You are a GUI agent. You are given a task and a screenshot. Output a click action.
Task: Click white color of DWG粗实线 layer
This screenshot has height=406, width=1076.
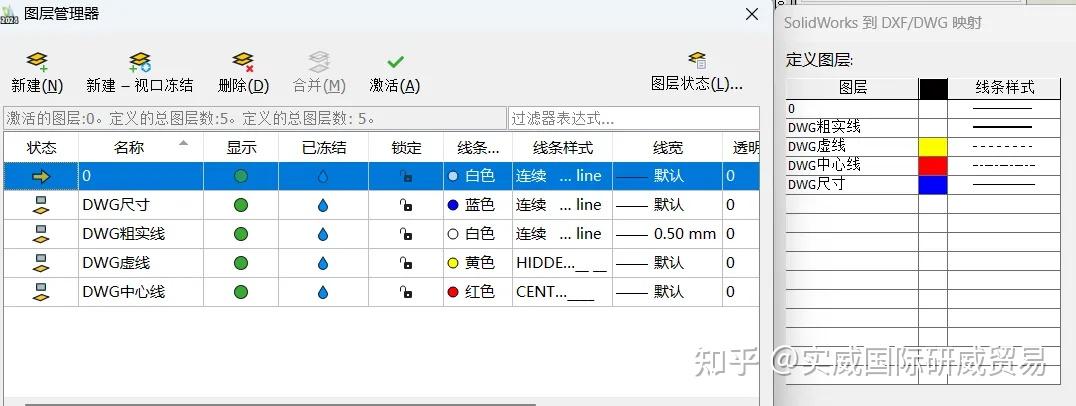(x=471, y=234)
